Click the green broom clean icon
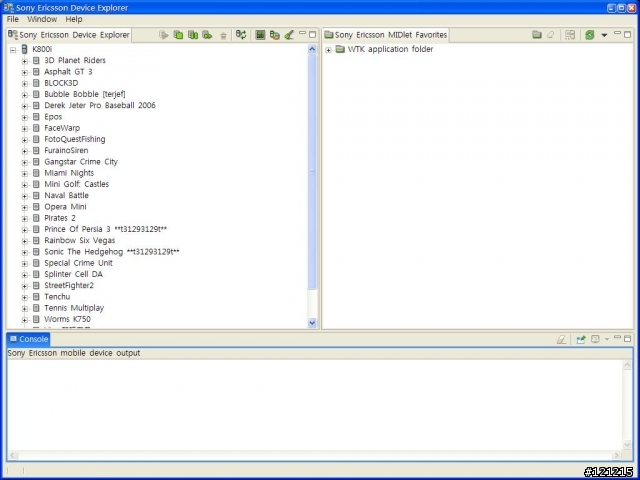Image resolution: width=640 pixels, height=480 pixels. point(289,35)
